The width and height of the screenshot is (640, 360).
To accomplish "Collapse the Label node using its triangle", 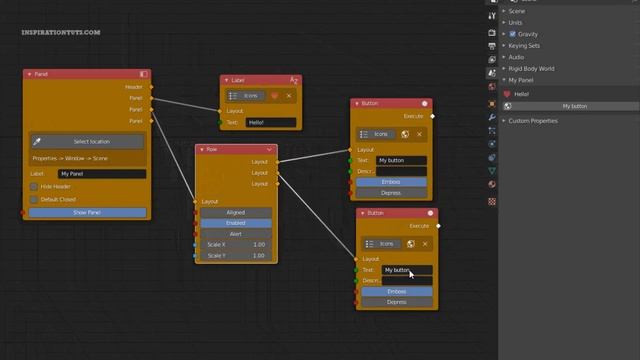I will pos(227,80).
